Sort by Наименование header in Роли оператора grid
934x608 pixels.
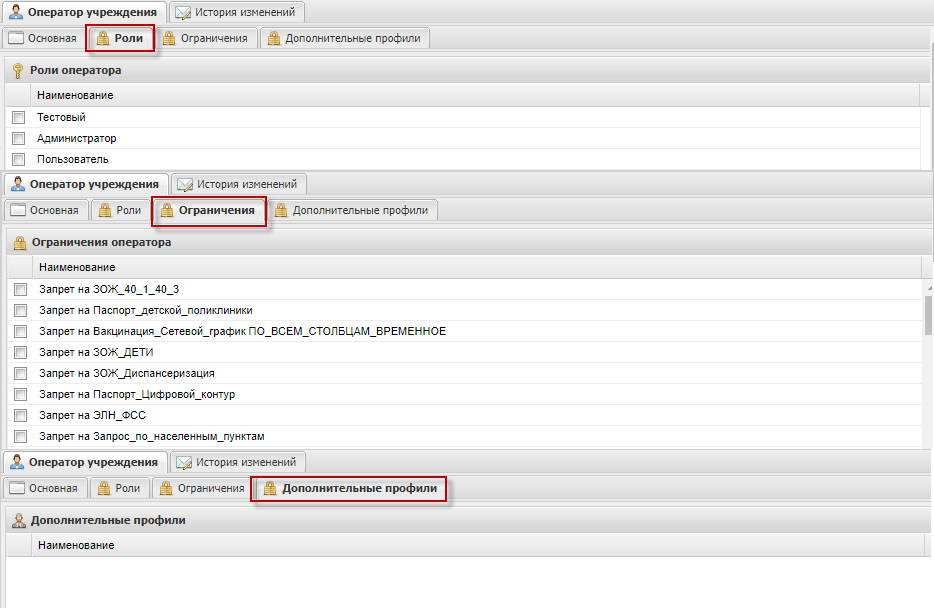[x=75, y=95]
